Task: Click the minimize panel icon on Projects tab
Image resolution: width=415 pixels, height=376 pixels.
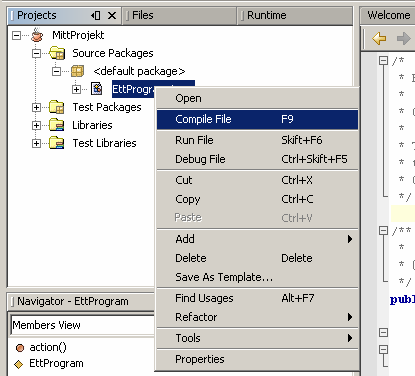Action: pos(95,15)
